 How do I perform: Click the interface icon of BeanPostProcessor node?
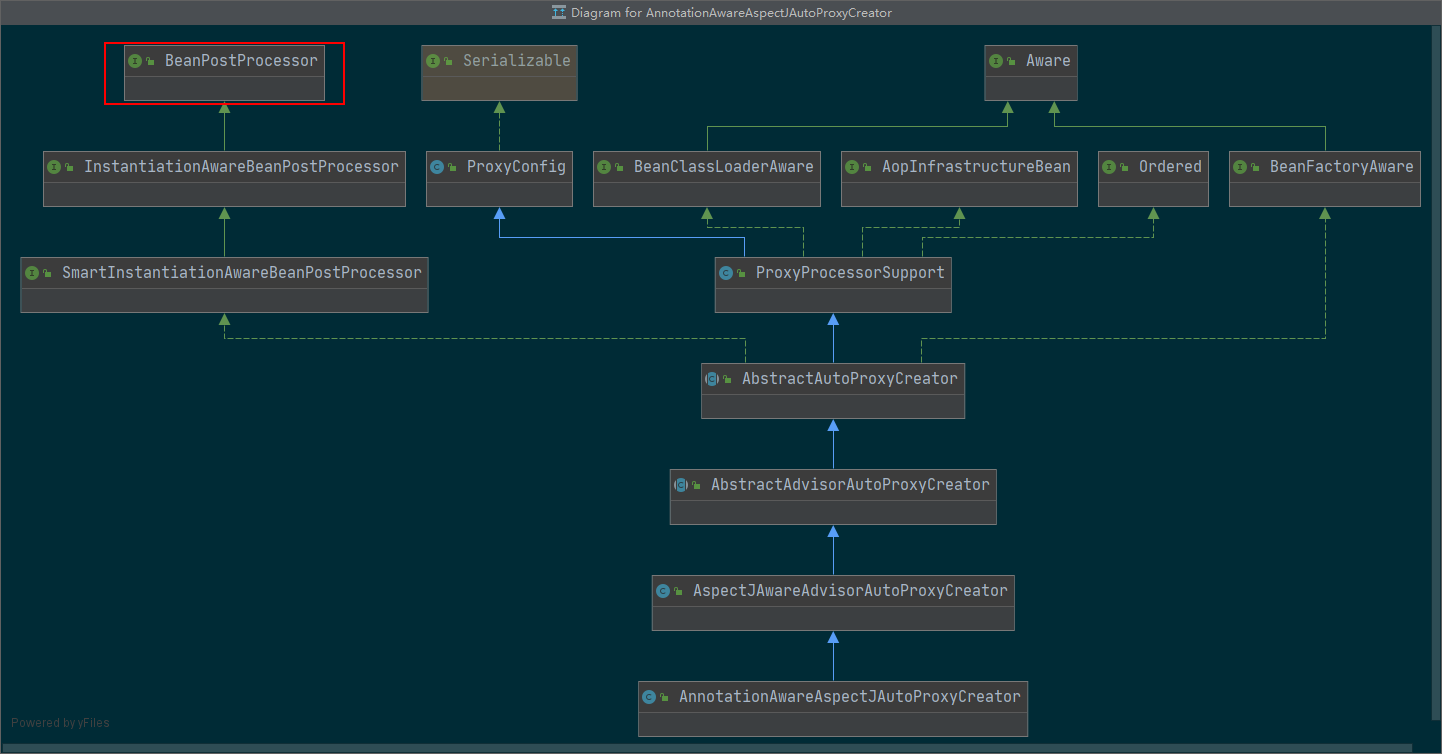coord(135,61)
